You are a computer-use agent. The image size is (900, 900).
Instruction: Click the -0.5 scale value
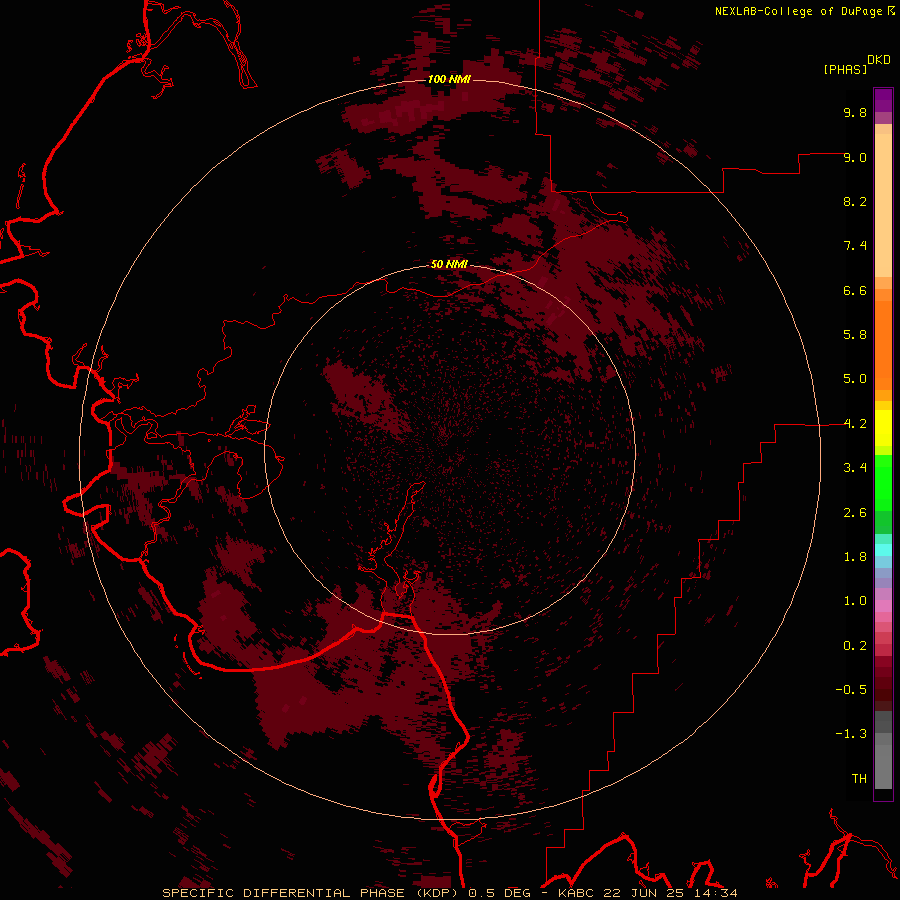tap(851, 690)
